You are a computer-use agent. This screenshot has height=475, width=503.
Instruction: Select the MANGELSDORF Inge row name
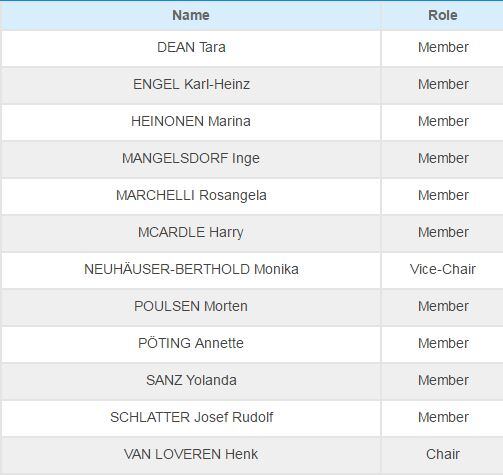tap(191, 158)
